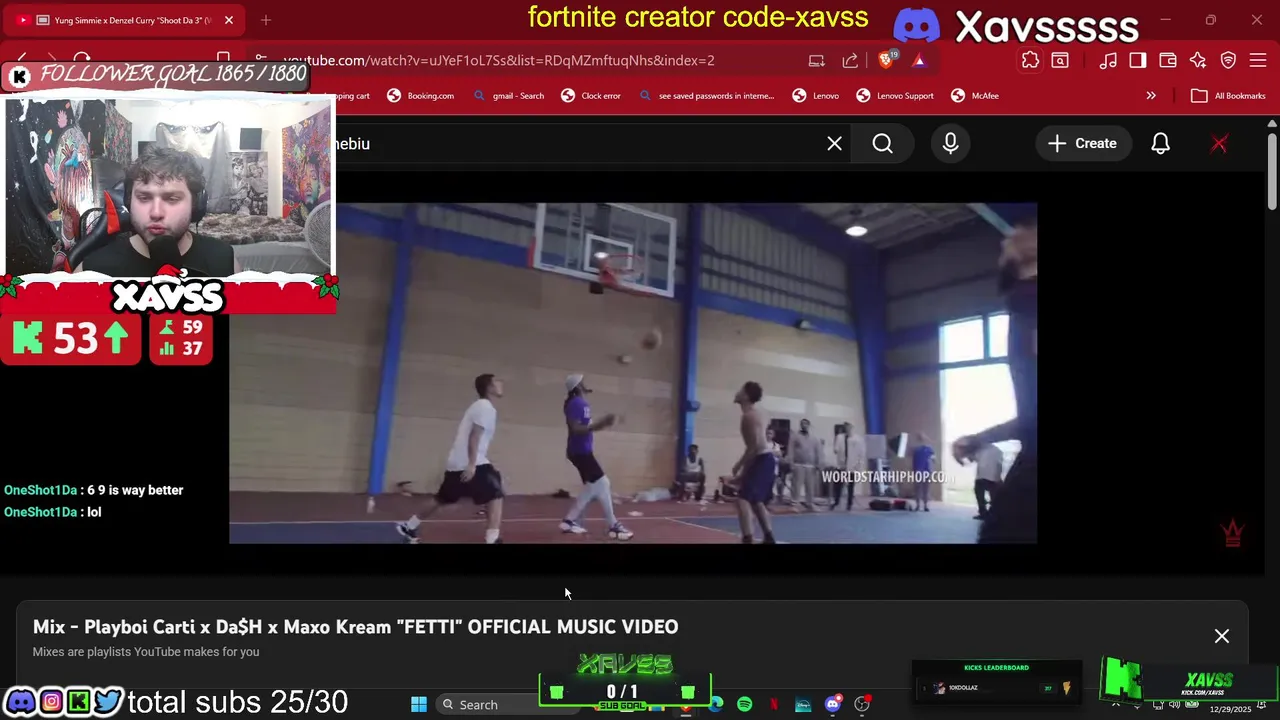Click the Brave VPN shield icon
This screenshot has height=720, width=1280.
coord(1229,60)
